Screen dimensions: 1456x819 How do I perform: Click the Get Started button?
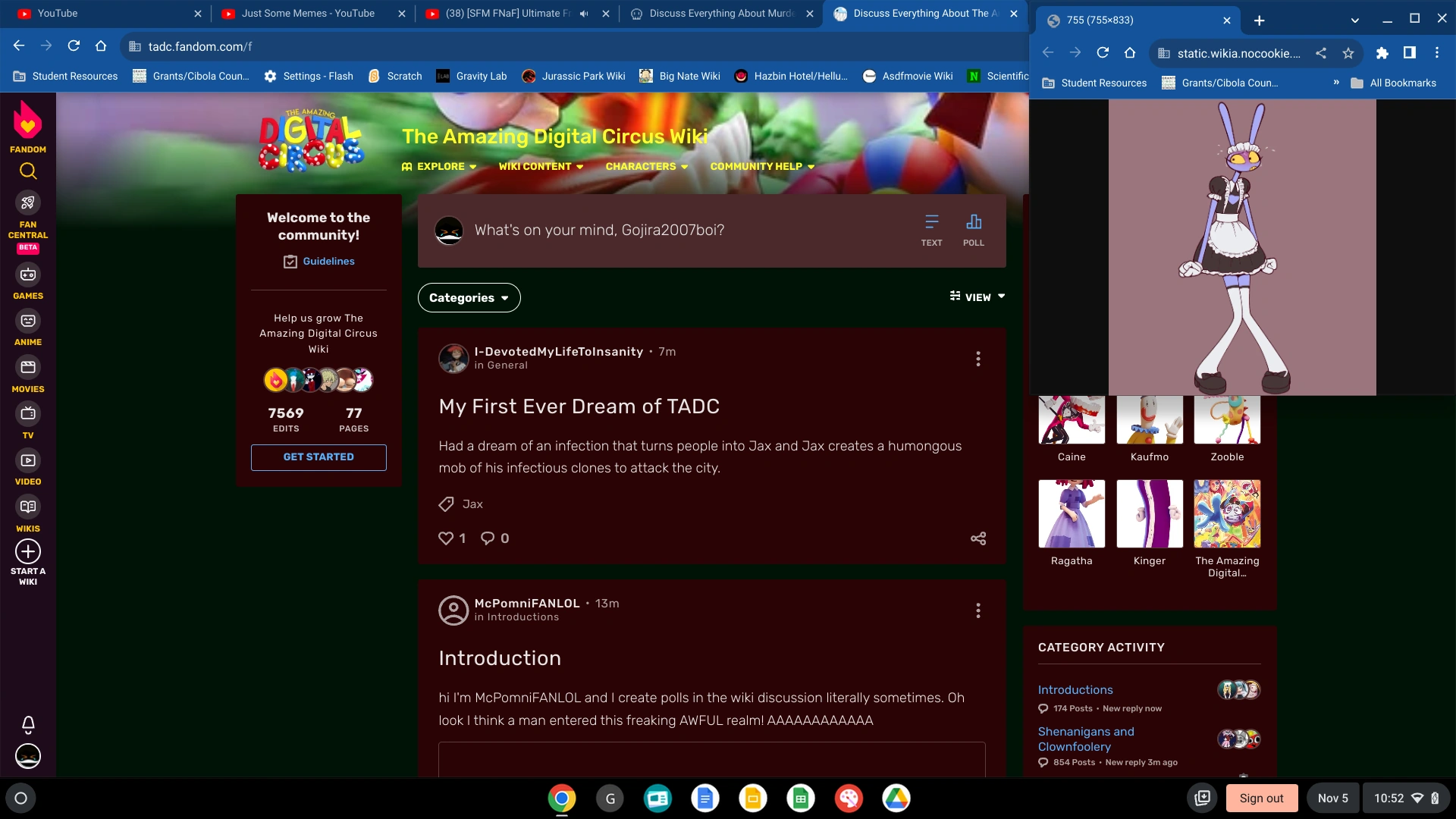coord(318,457)
